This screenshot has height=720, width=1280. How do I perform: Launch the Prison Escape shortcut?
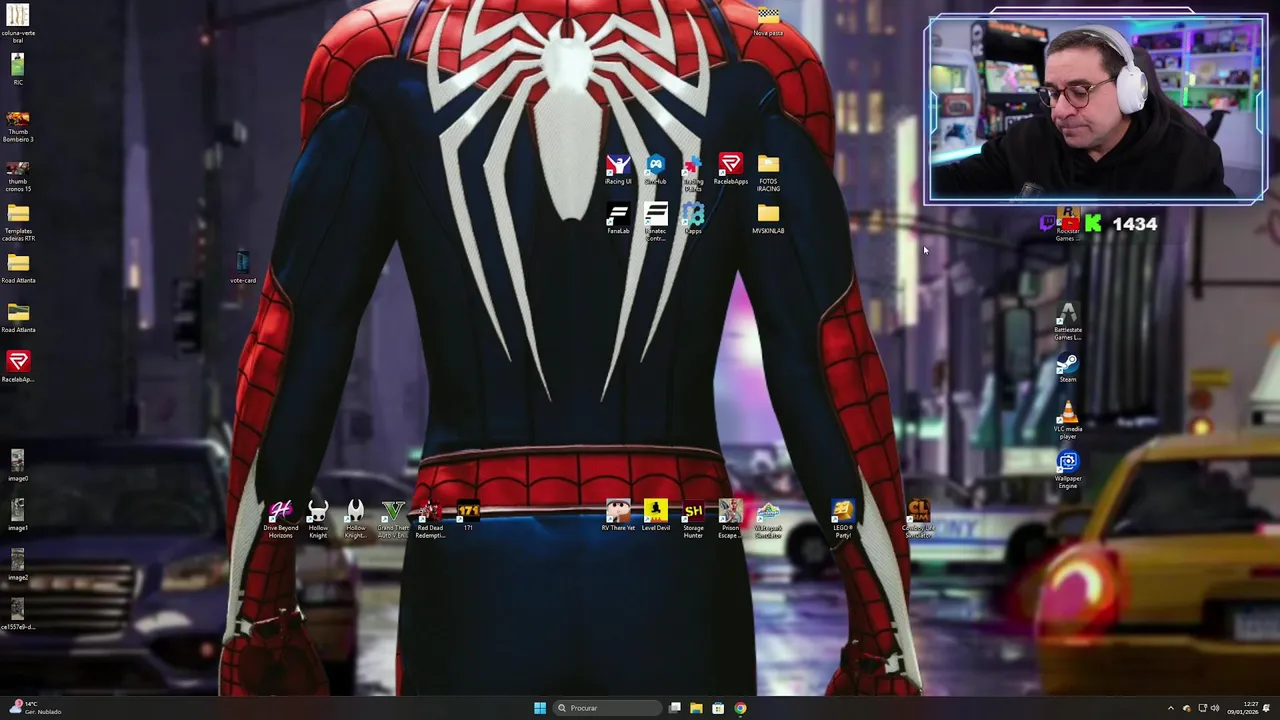(730, 520)
